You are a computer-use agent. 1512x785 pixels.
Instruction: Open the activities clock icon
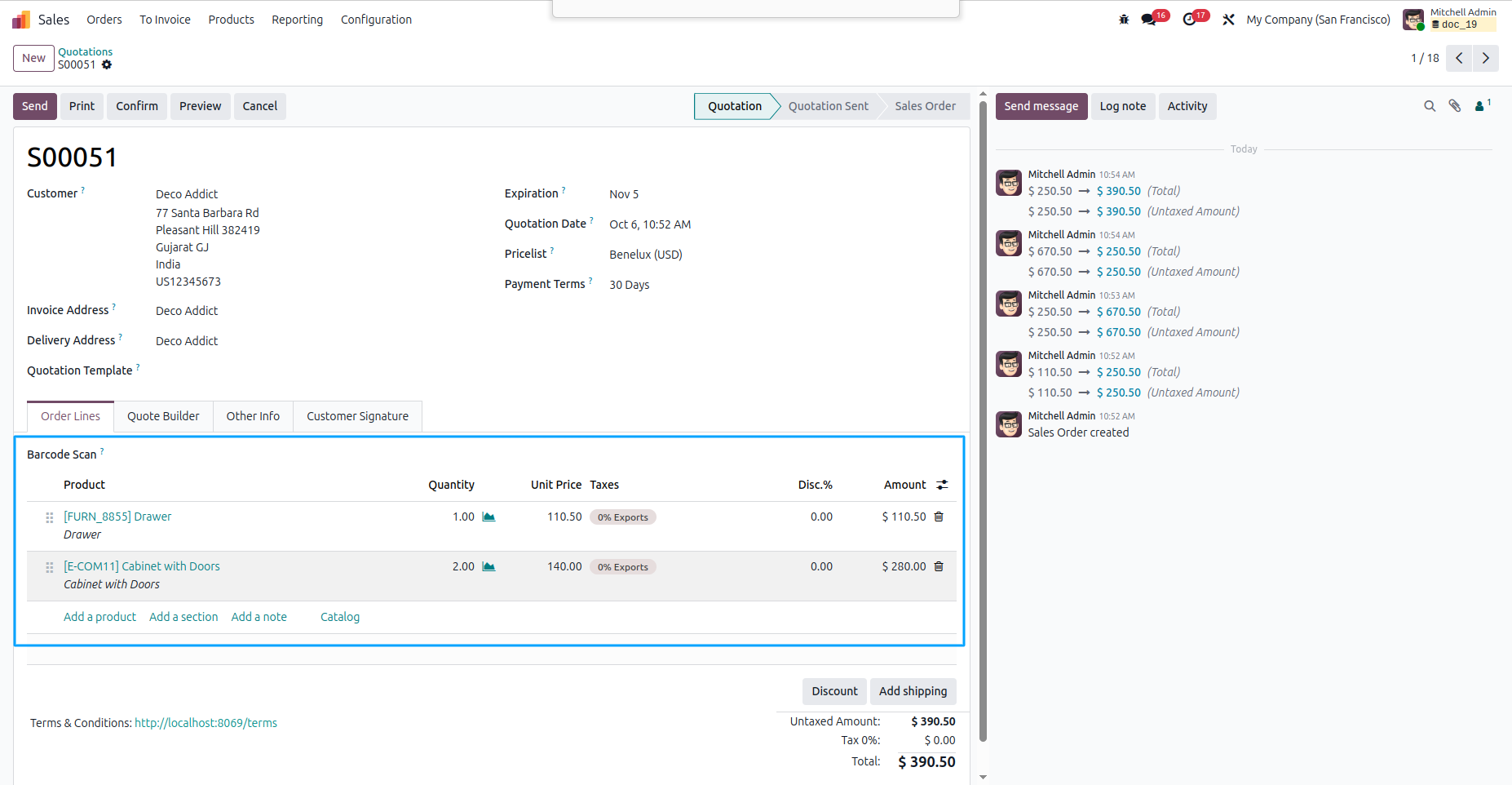(1190, 20)
